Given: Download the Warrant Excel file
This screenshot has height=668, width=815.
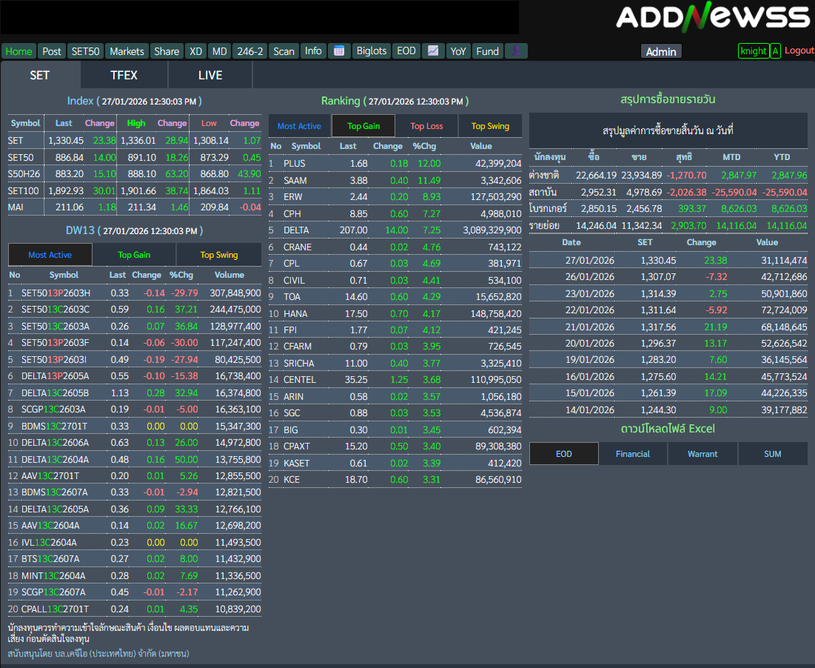Looking at the screenshot, I should click(702, 454).
